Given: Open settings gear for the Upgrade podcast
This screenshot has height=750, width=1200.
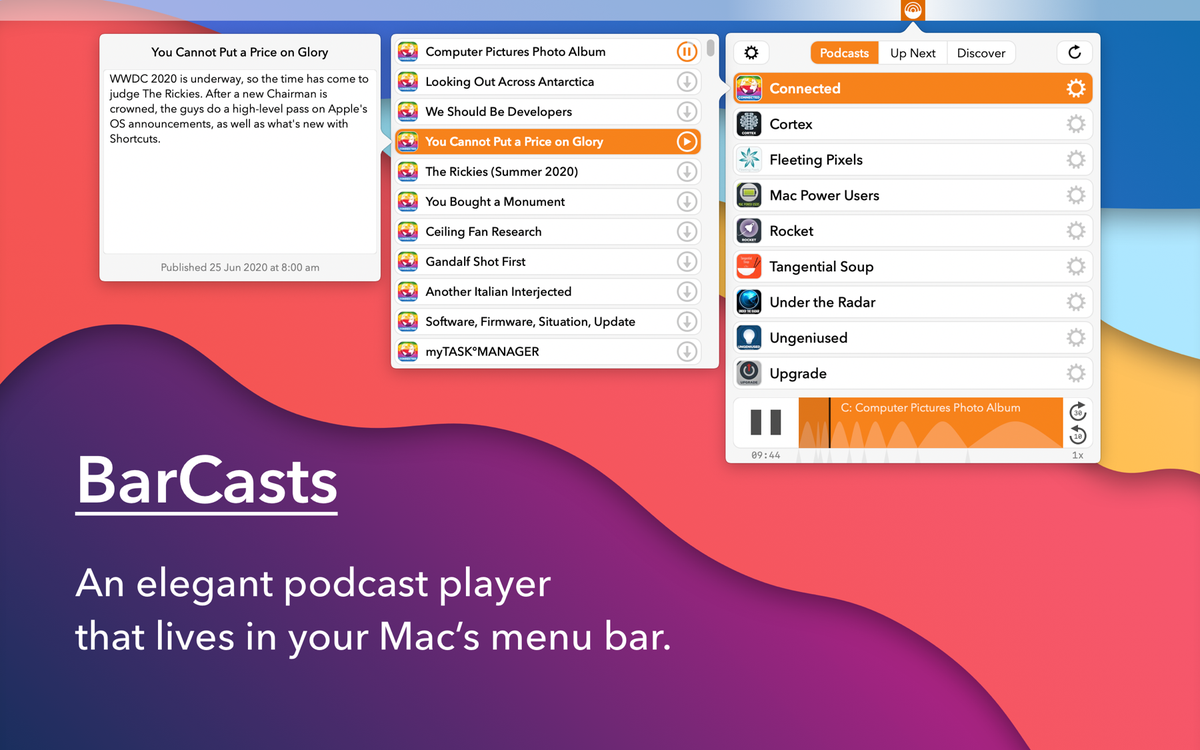Looking at the screenshot, I should click(x=1076, y=374).
